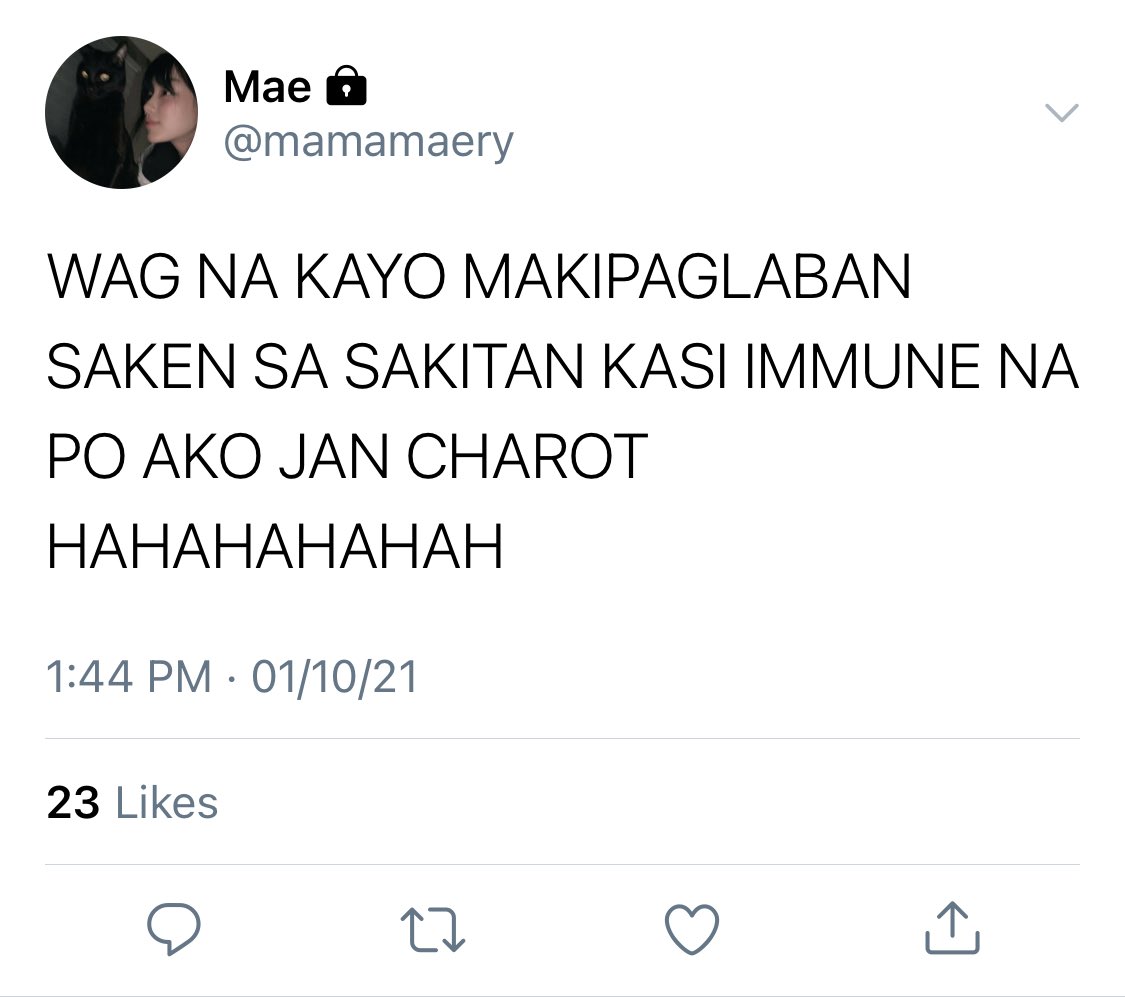Click the black cat in the avatar
Screen dimensions: 1125x997
[93, 115]
